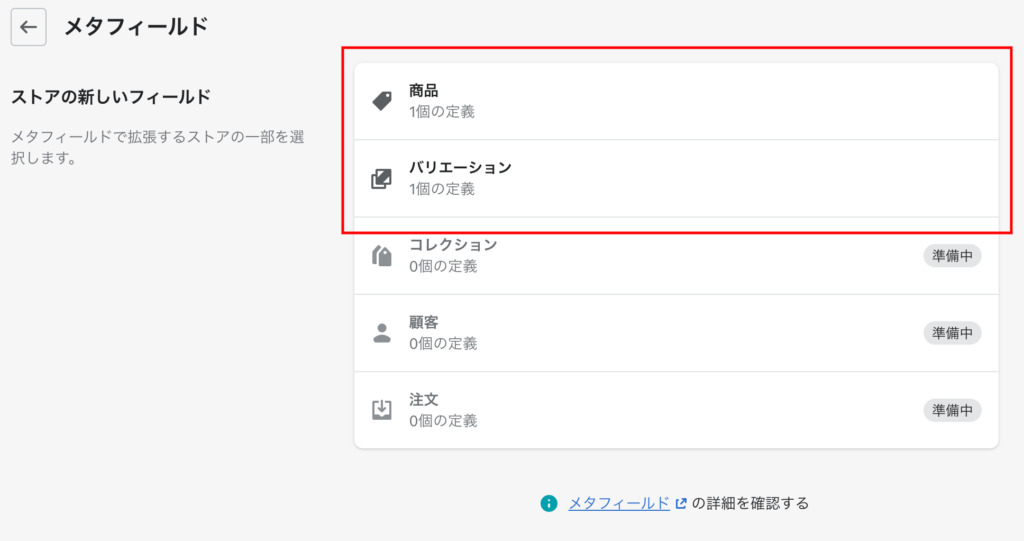Click 準備中 badge on 注文 row

coord(952,410)
